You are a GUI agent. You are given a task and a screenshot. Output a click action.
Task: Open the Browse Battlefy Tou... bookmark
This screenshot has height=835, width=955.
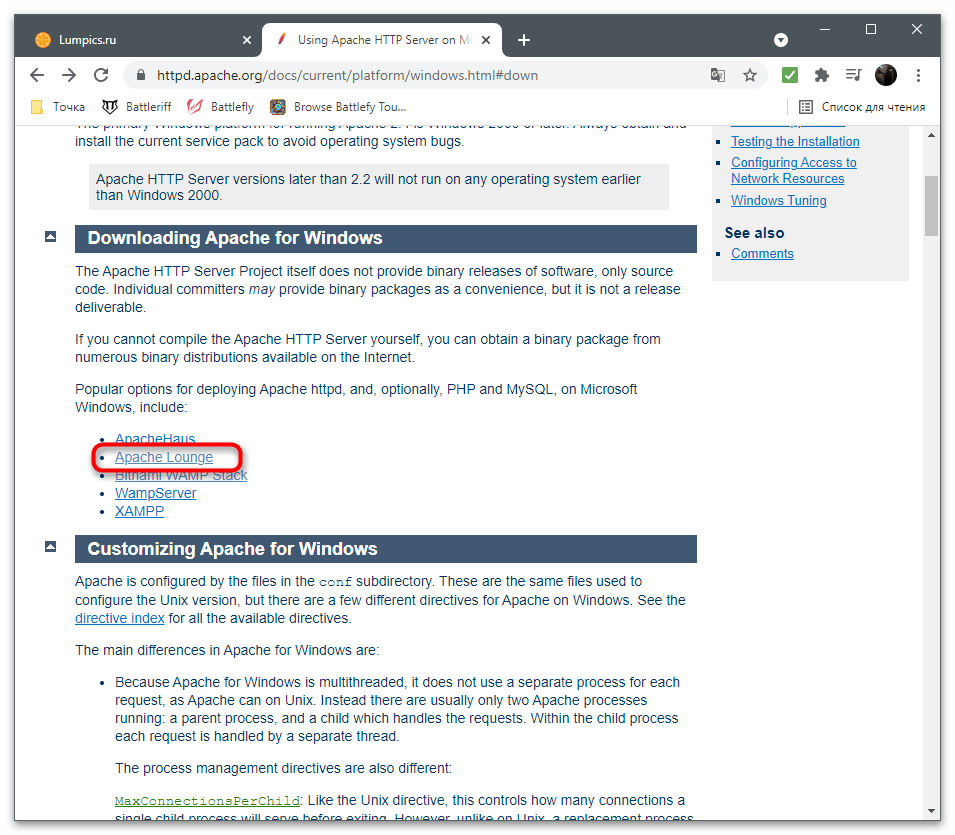pyautogui.click(x=339, y=107)
